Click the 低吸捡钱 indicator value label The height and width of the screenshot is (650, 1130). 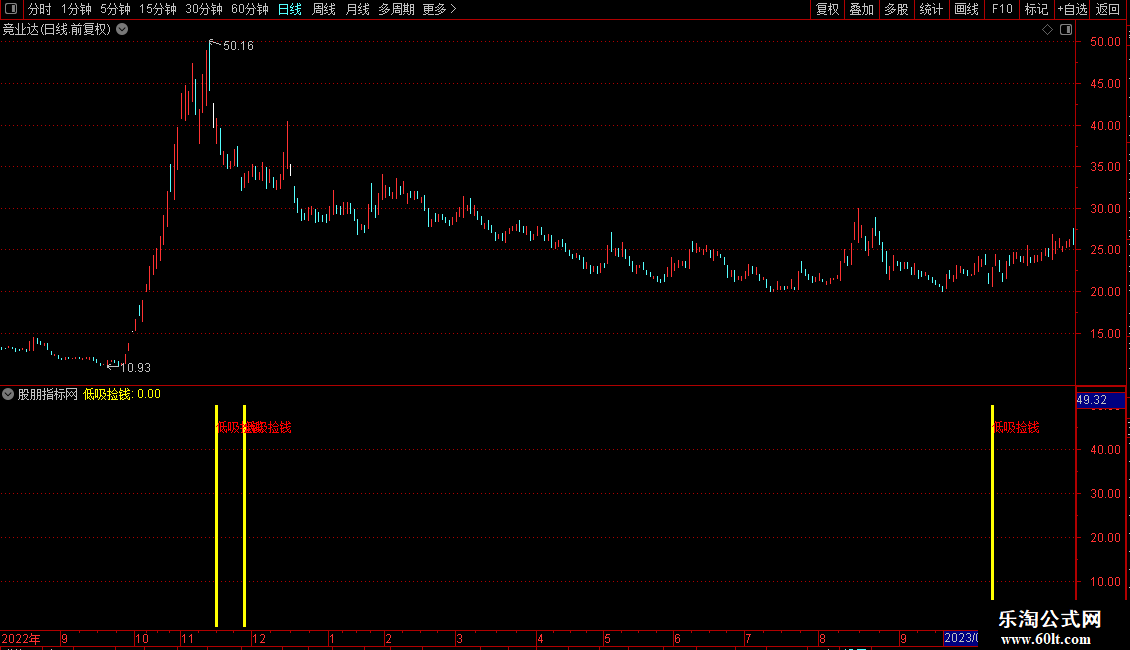[x=122, y=394]
